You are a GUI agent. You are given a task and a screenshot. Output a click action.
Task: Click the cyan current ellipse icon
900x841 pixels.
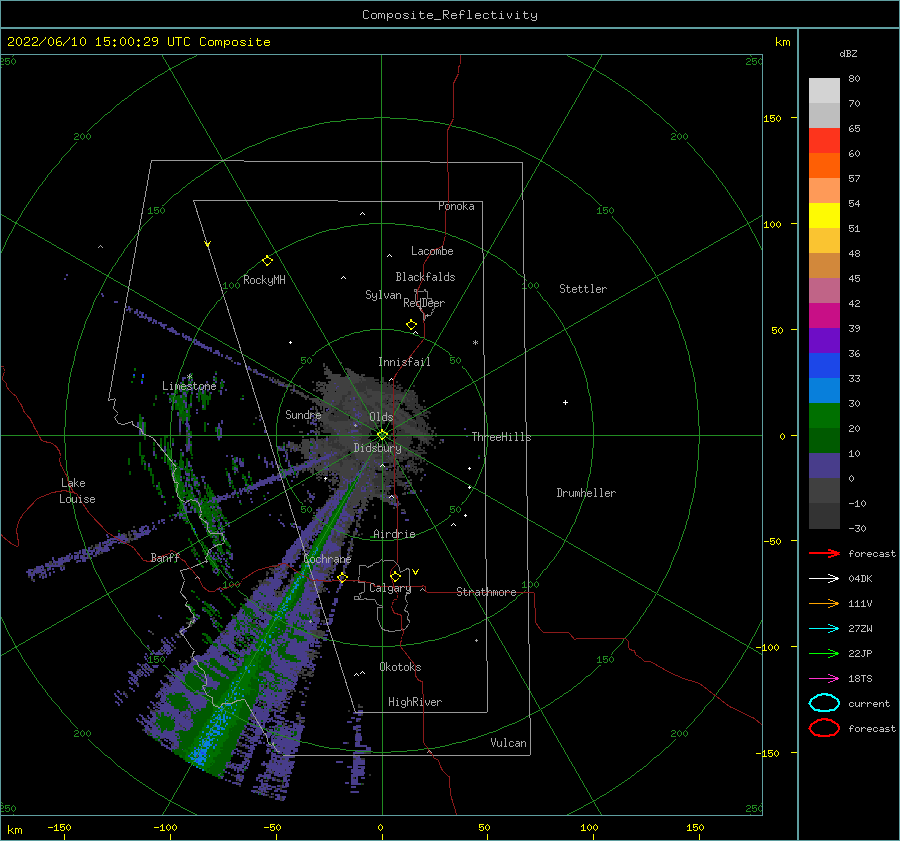point(824,703)
